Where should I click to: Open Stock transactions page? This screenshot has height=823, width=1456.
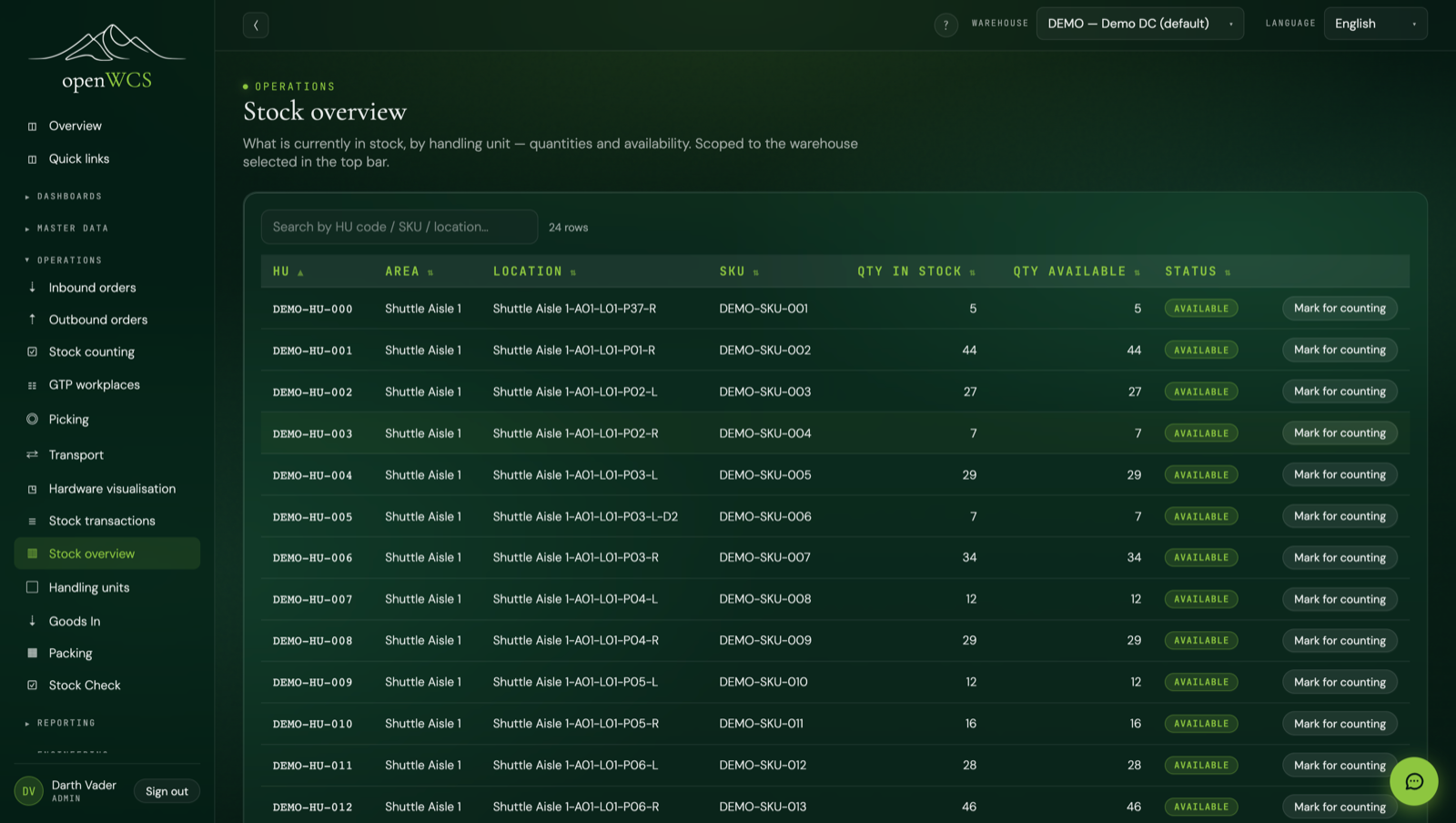[102, 521]
